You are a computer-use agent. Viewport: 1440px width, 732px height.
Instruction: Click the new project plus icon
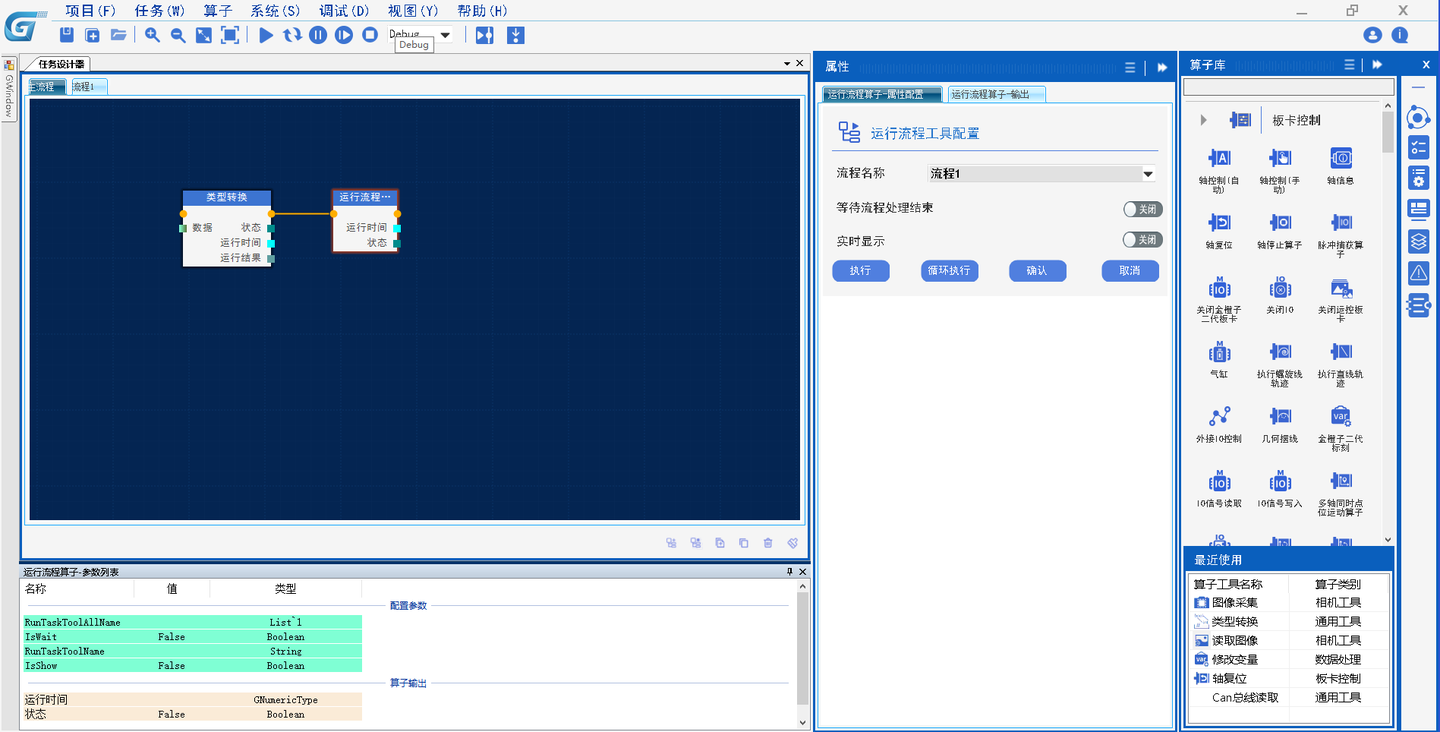[x=92, y=35]
